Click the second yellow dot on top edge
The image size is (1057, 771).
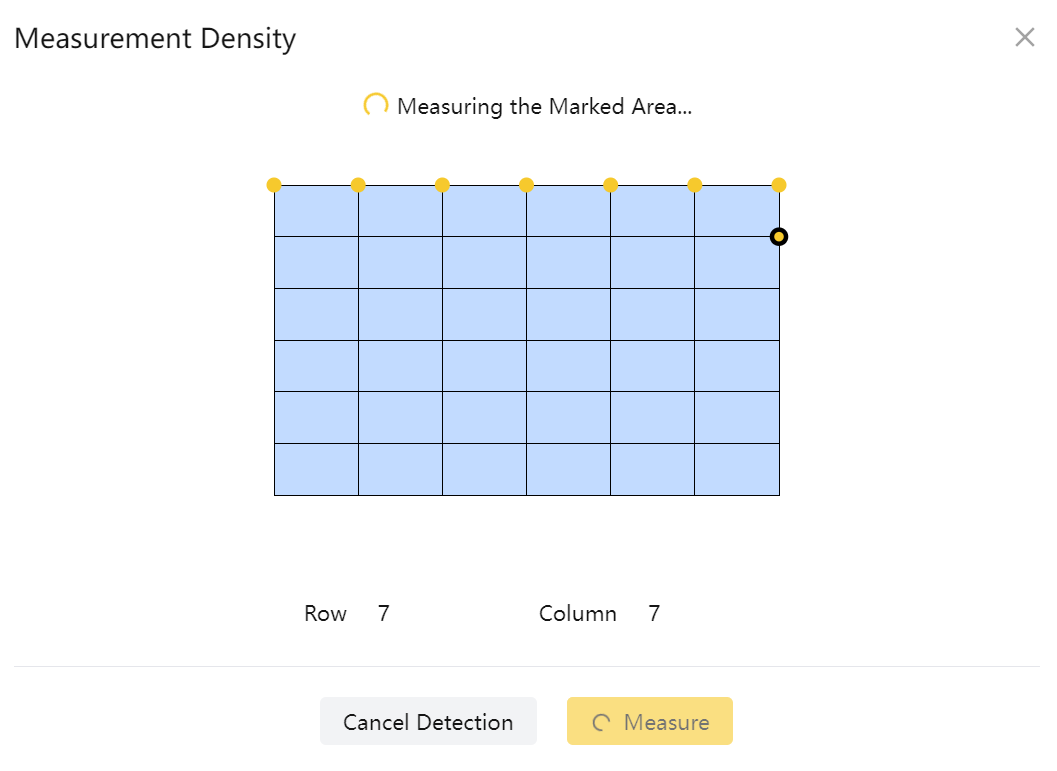[x=358, y=185]
